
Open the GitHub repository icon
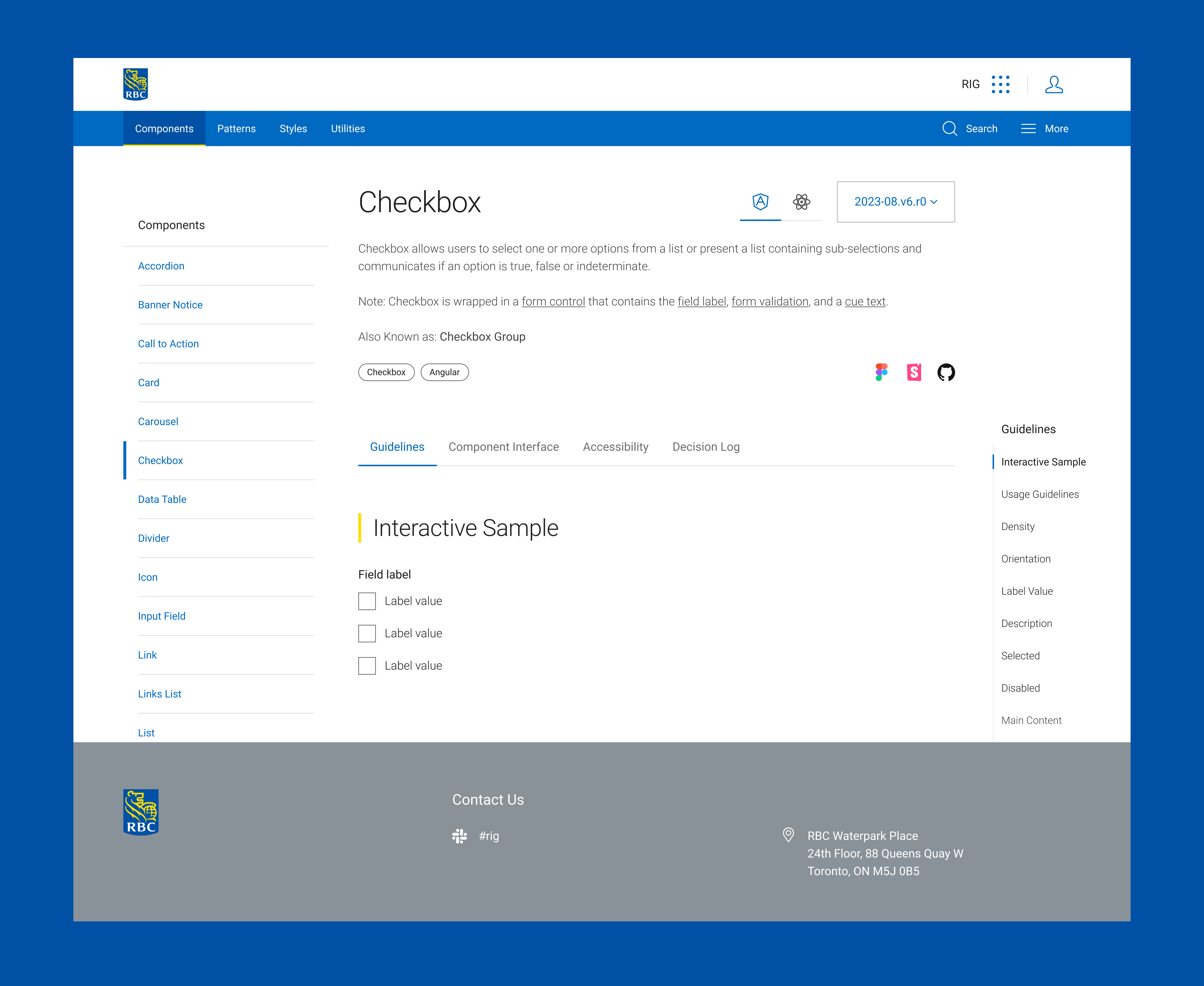[x=946, y=372]
